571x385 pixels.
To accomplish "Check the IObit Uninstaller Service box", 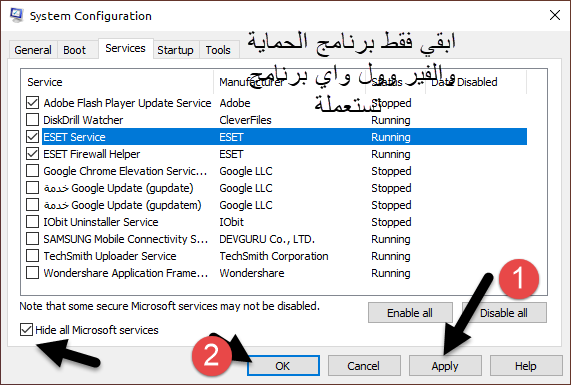I will click(x=32, y=222).
